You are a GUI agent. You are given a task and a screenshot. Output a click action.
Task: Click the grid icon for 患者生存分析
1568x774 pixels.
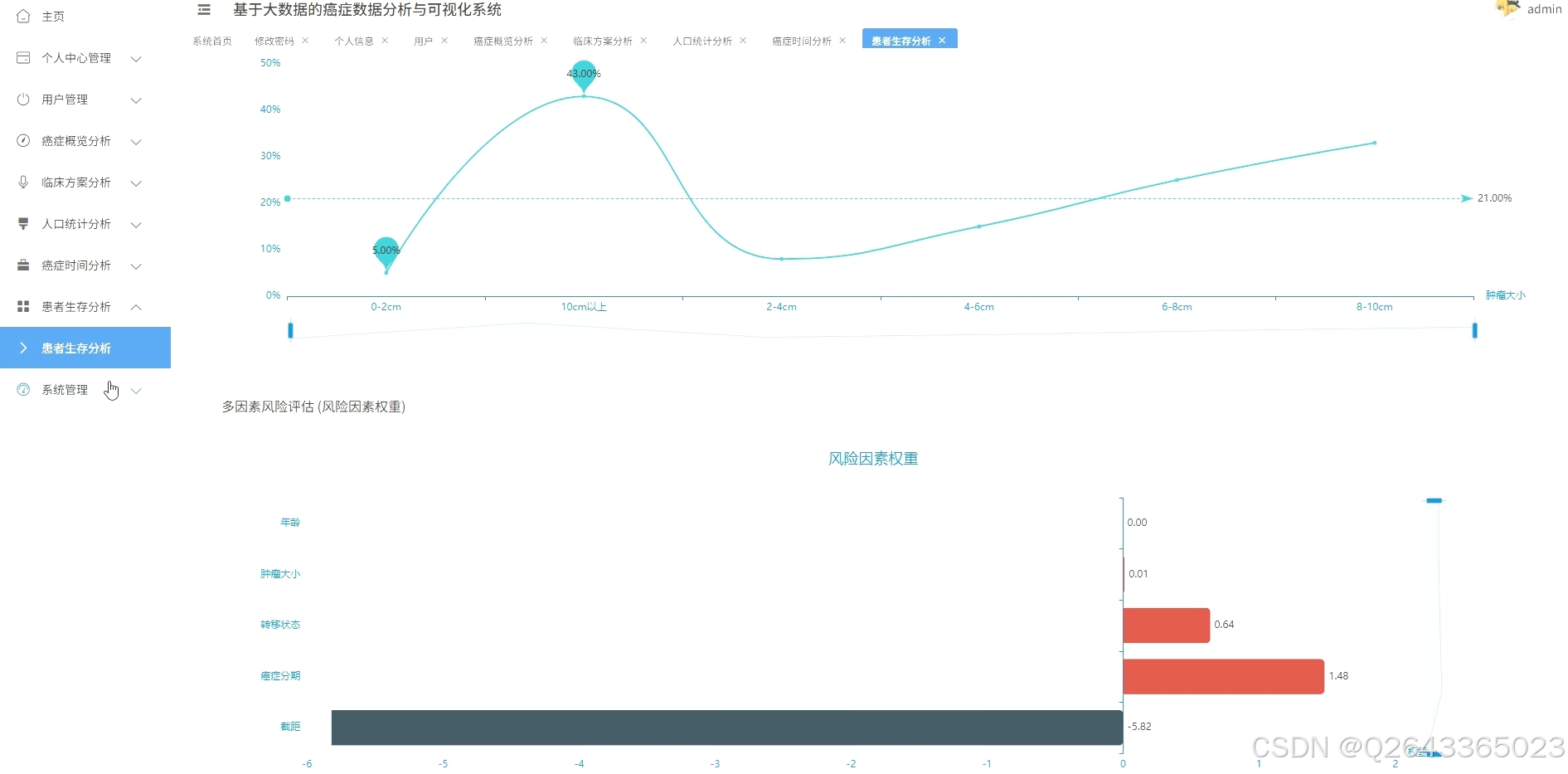[x=23, y=306]
